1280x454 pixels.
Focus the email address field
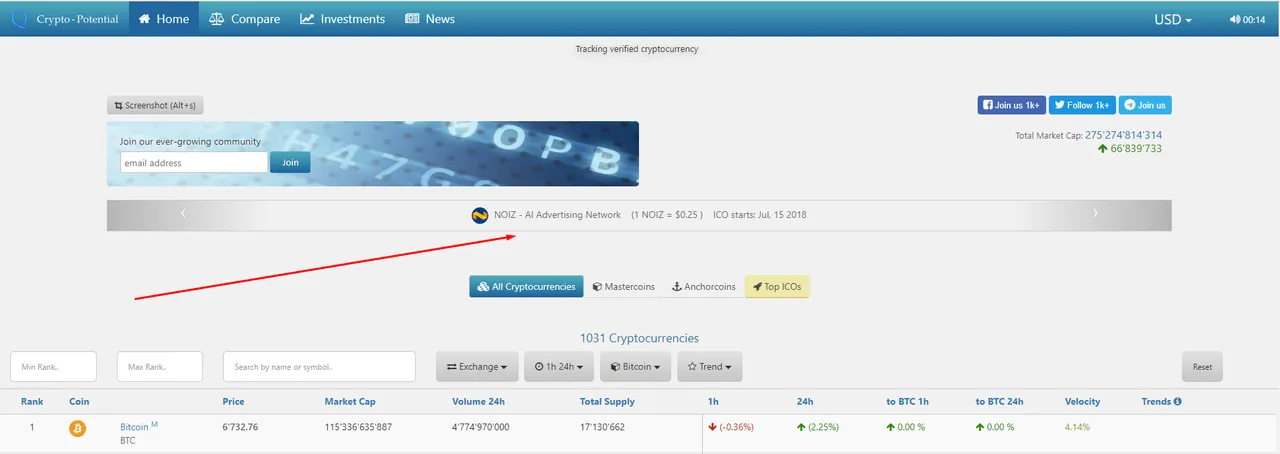pyautogui.click(x=194, y=162)
